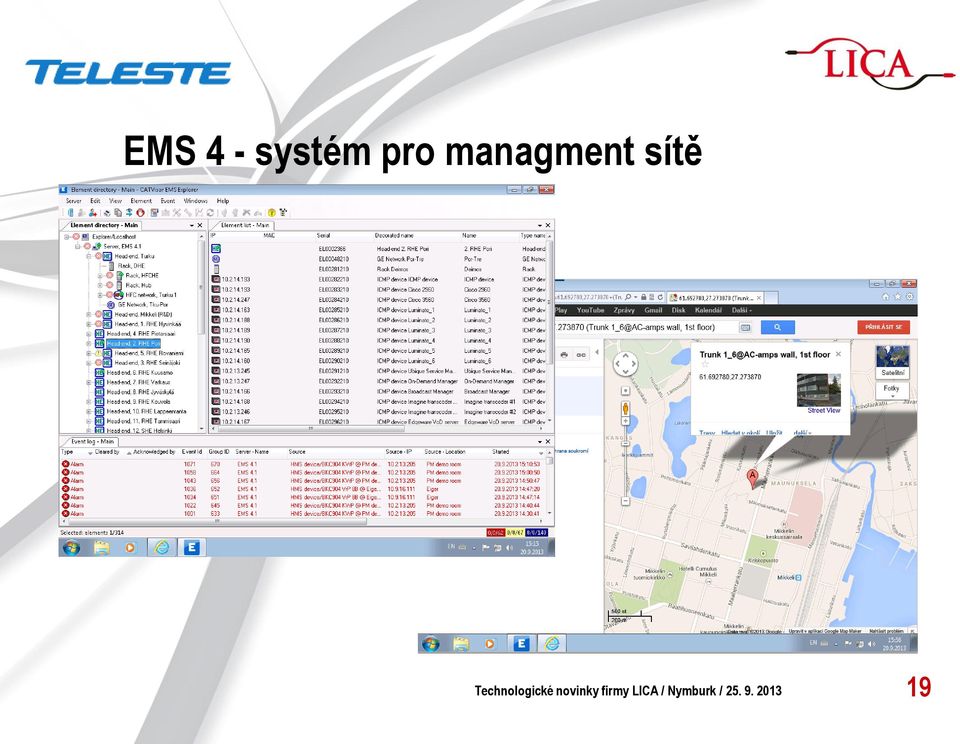Select the Event log - Main tab
Image resolution: width=960 pixels, height=744 pixels.
pos(92,442)
